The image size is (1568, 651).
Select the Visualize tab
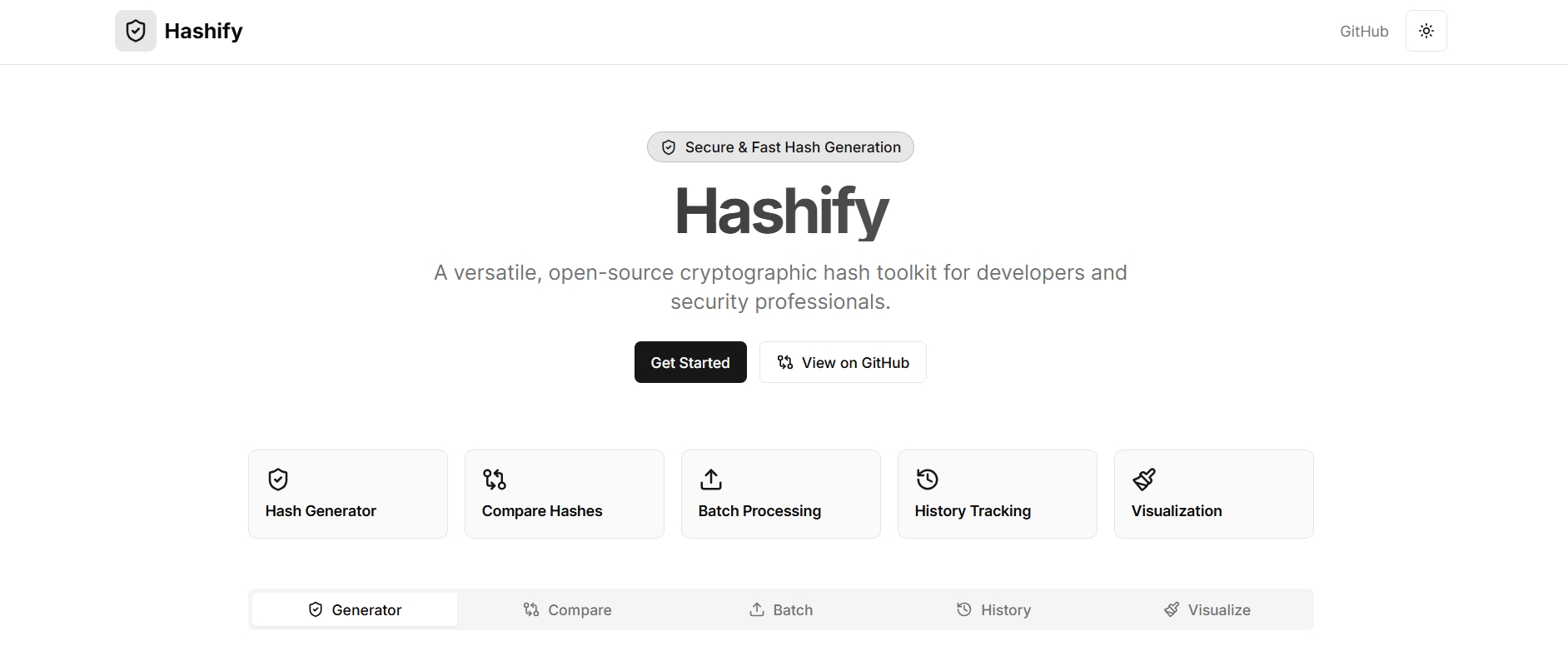click(1207, 609)
